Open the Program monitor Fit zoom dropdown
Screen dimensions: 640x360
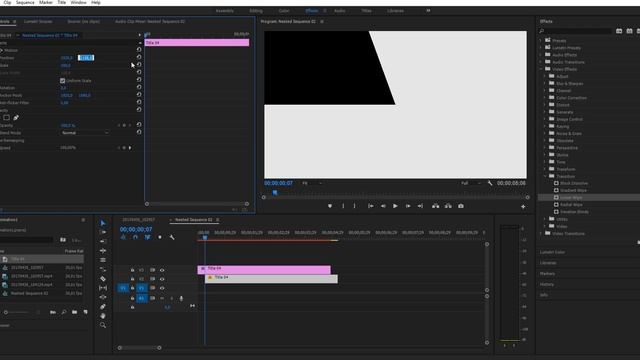[312, 183]
